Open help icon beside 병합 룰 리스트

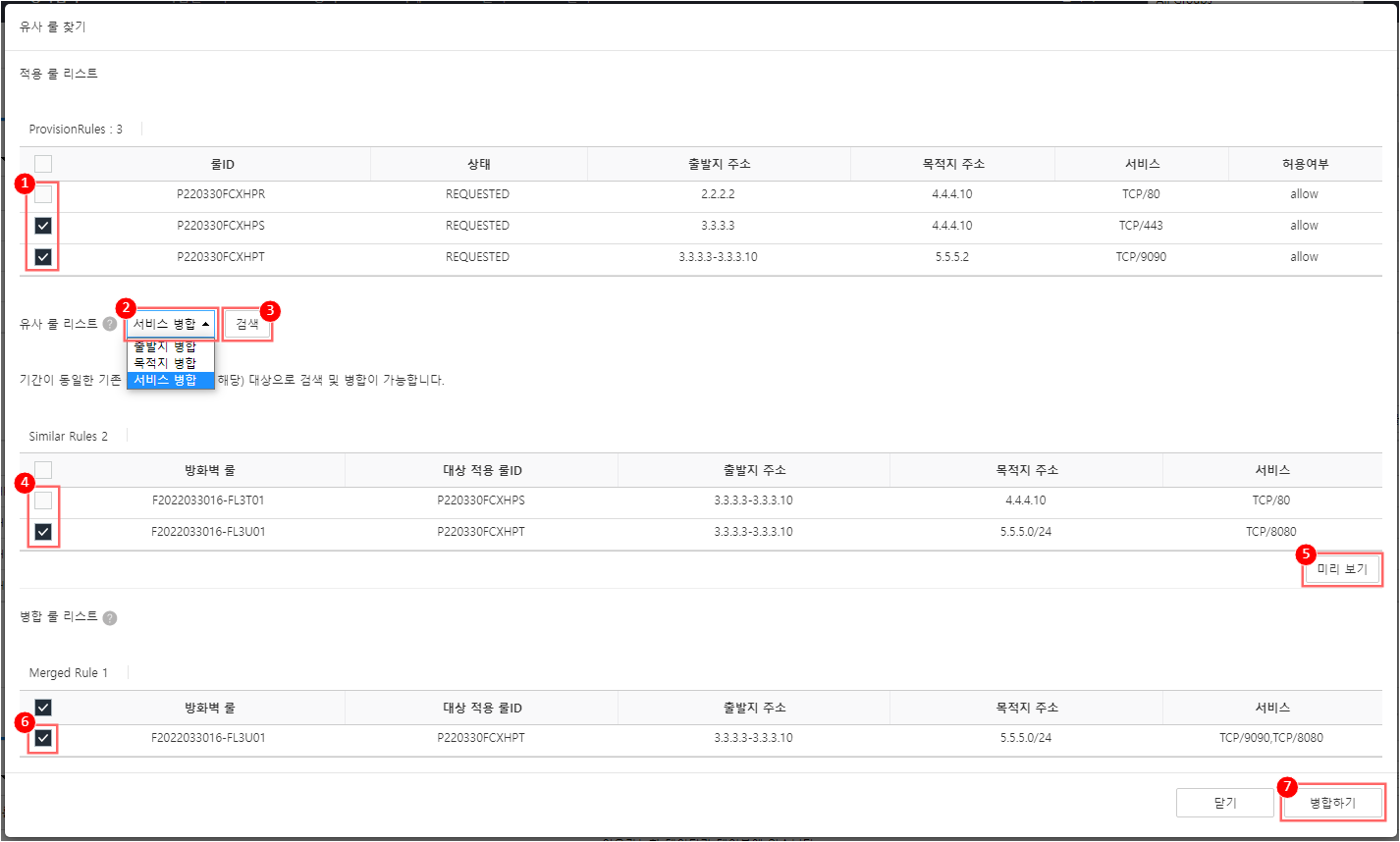point(110,618)
